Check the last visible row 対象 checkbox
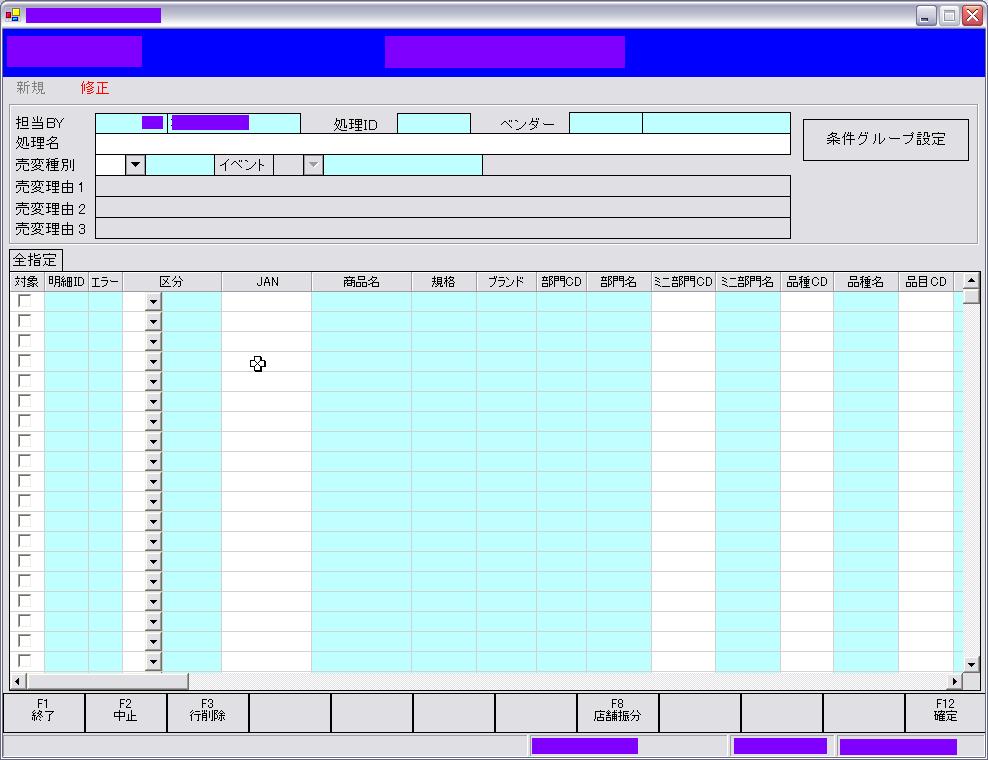 (25, 660)
